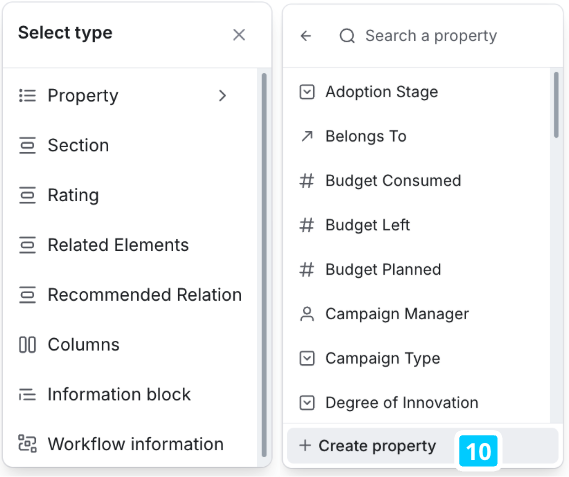
Task: Click the search magnifier icon
Action: (347, 36)
